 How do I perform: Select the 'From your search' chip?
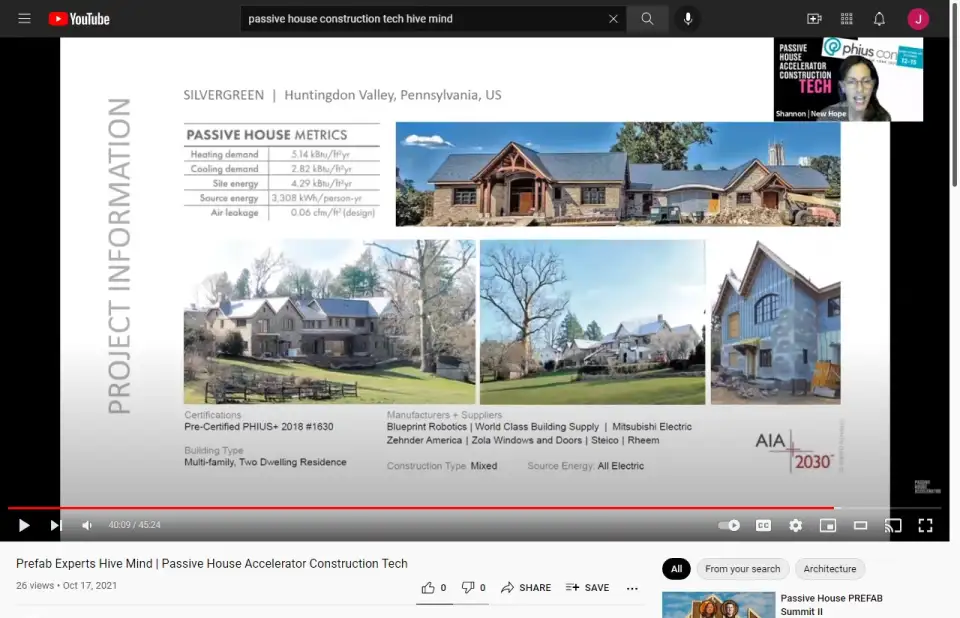click(742, 569)
